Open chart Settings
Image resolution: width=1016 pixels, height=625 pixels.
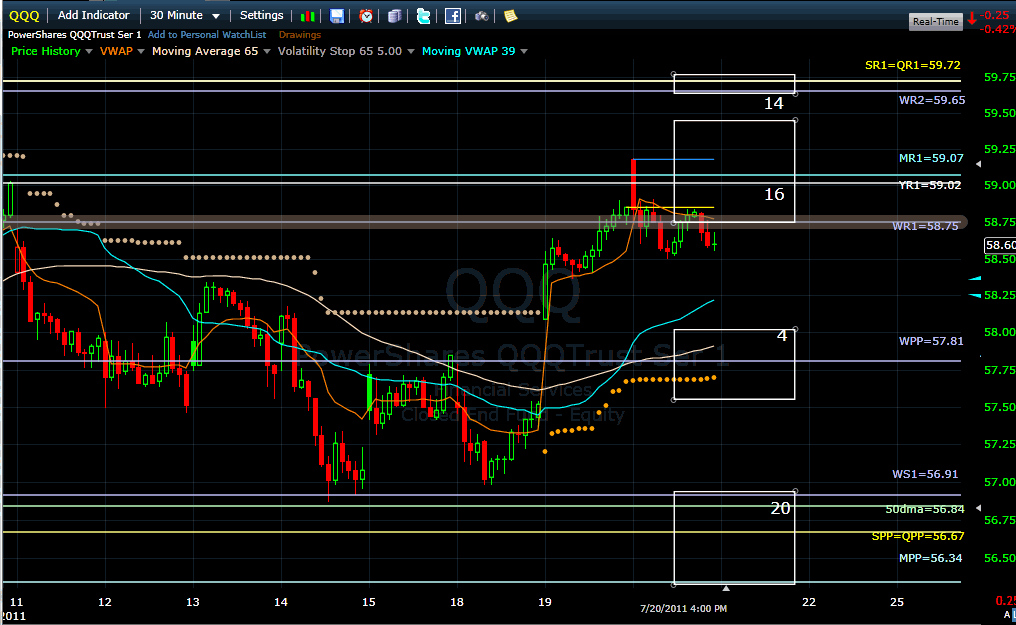point(261,15)
